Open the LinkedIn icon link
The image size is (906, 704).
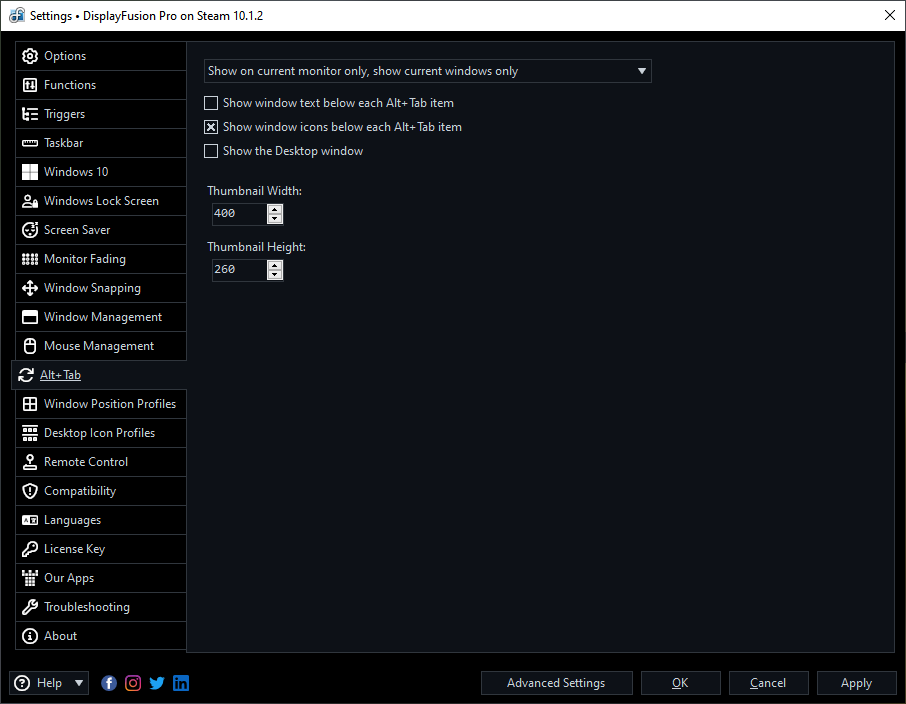[181, 683]
